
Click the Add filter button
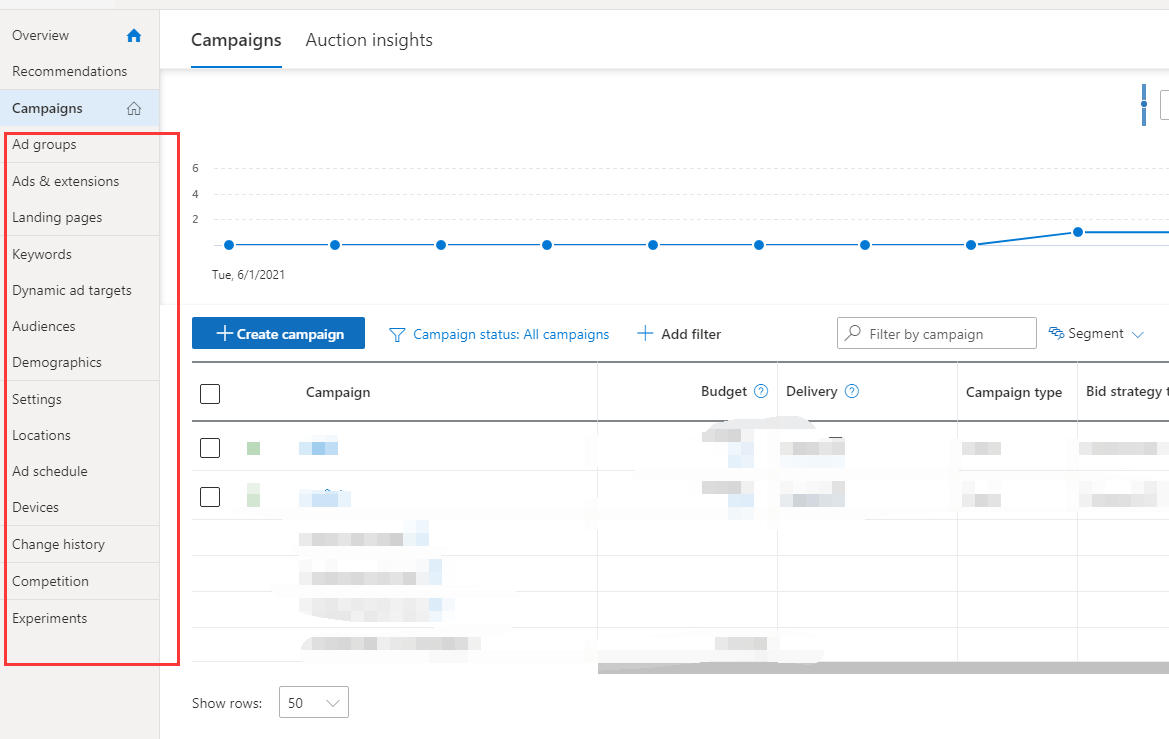pos(679,334)
